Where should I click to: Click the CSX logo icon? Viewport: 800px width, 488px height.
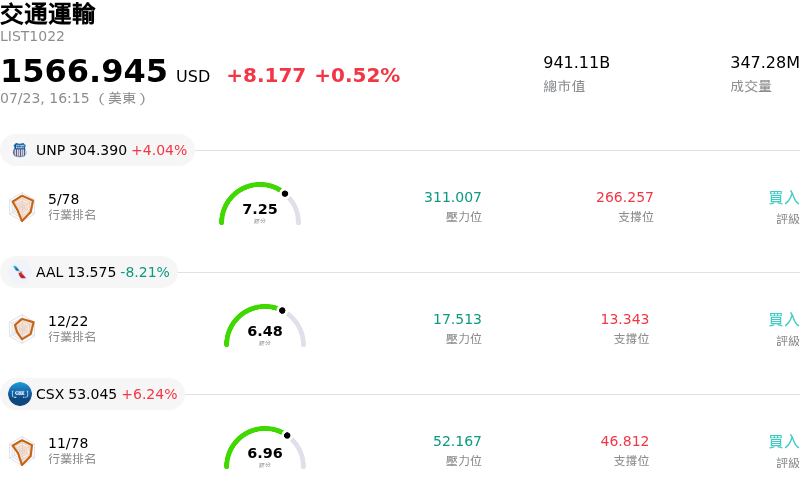[19, 394]
